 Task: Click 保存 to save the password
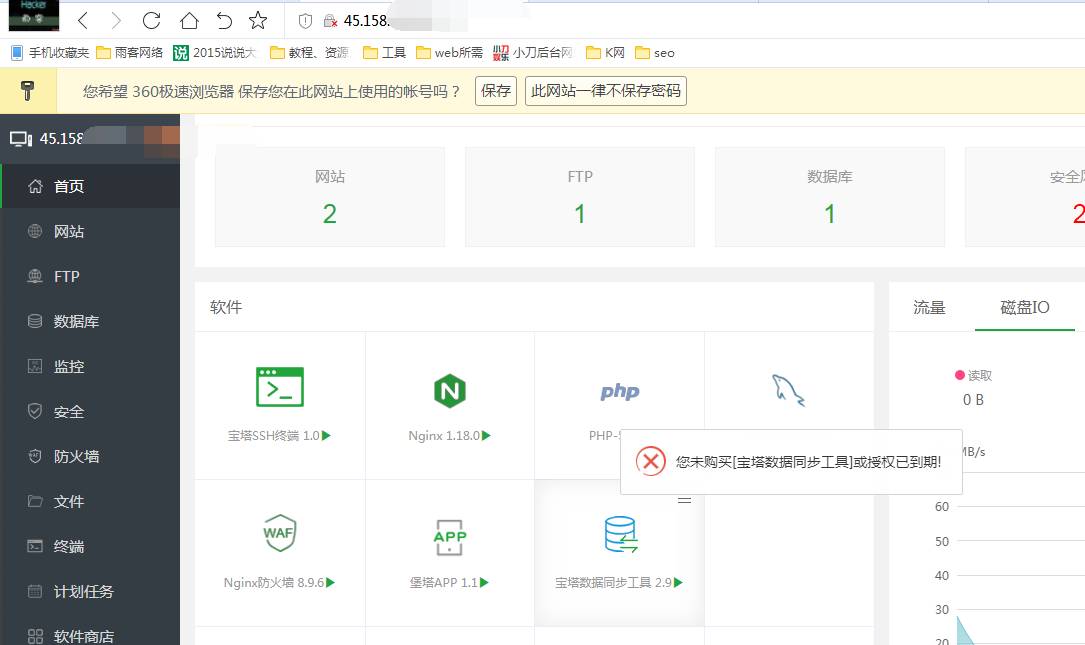(496, 91)
